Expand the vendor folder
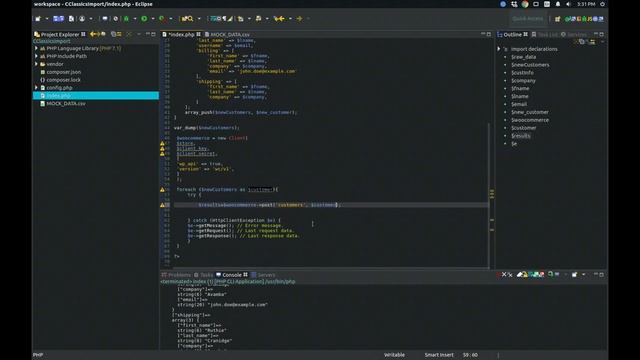Viewport: 640px width, 360px height. point(36,64)
